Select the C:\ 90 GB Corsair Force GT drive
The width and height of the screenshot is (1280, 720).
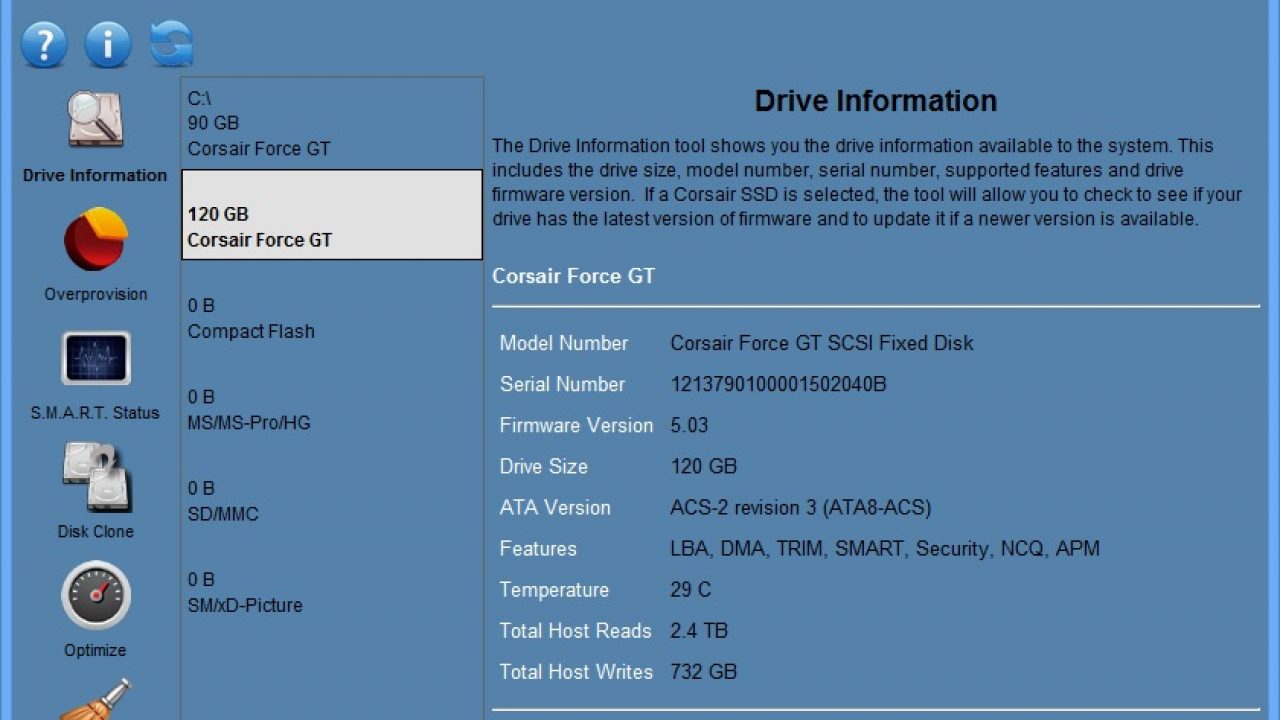tap(332, 123)
